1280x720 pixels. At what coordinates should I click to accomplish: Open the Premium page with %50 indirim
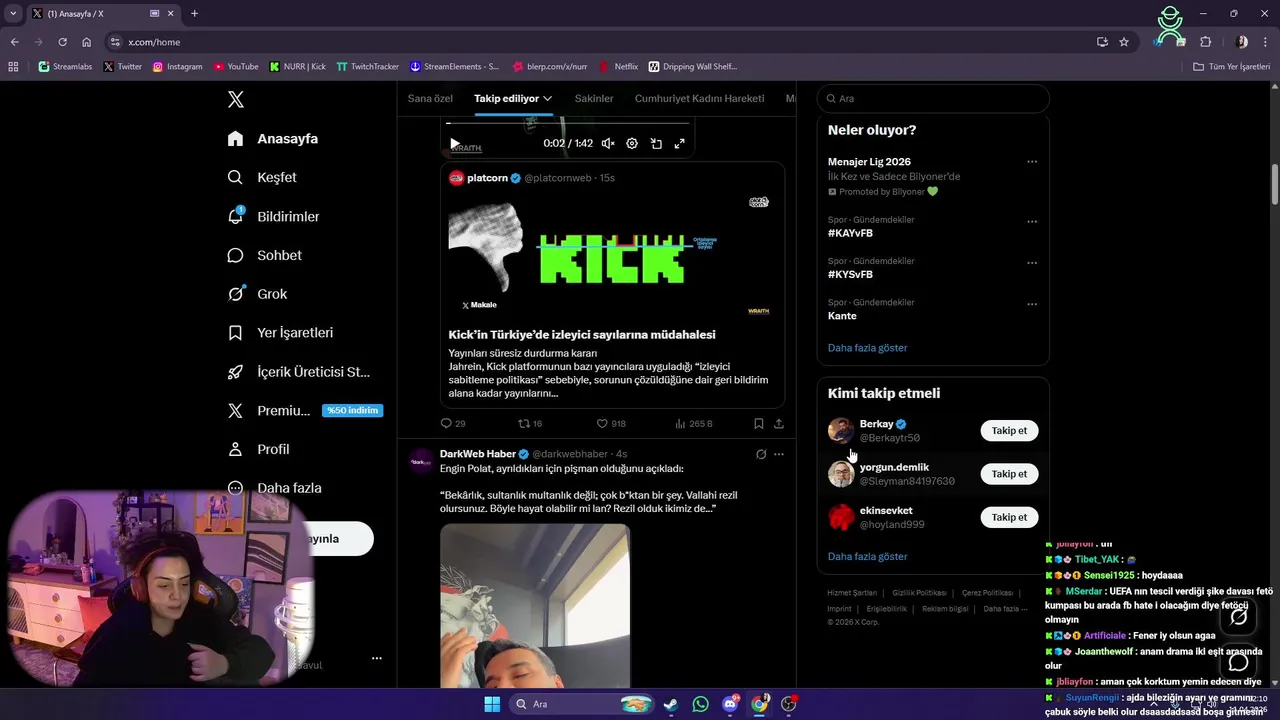305,410
